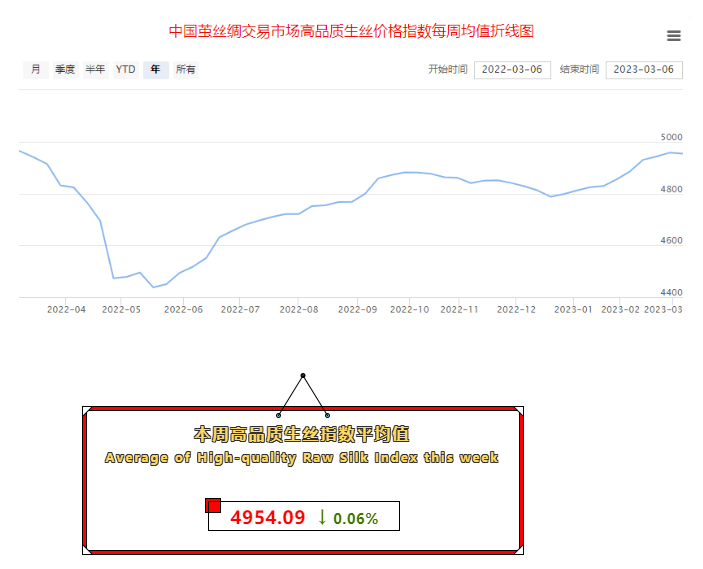
Task: Show all data with 所有
Action: [x=186, y=70]
